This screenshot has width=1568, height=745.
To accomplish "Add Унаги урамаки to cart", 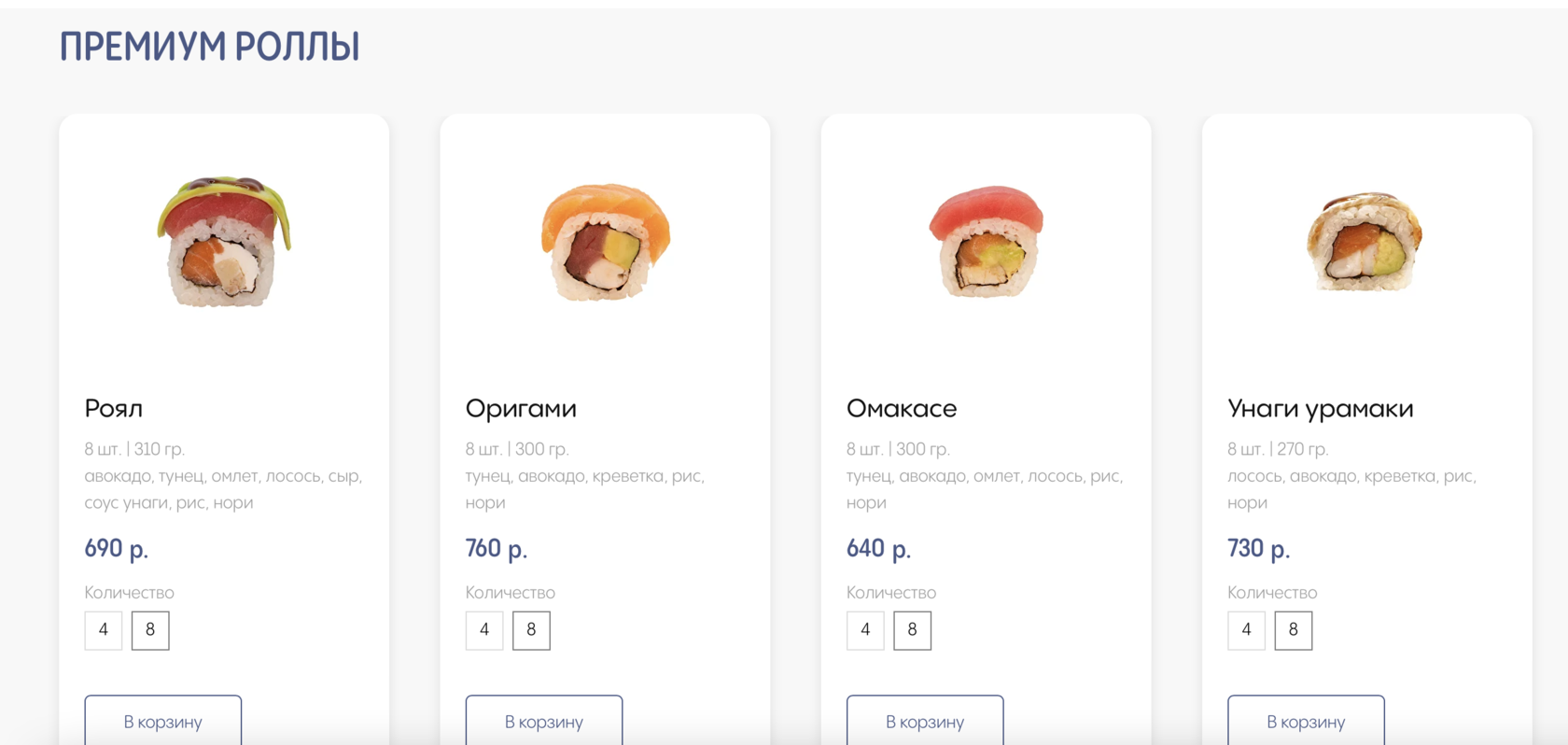I will click(1306, 721).
